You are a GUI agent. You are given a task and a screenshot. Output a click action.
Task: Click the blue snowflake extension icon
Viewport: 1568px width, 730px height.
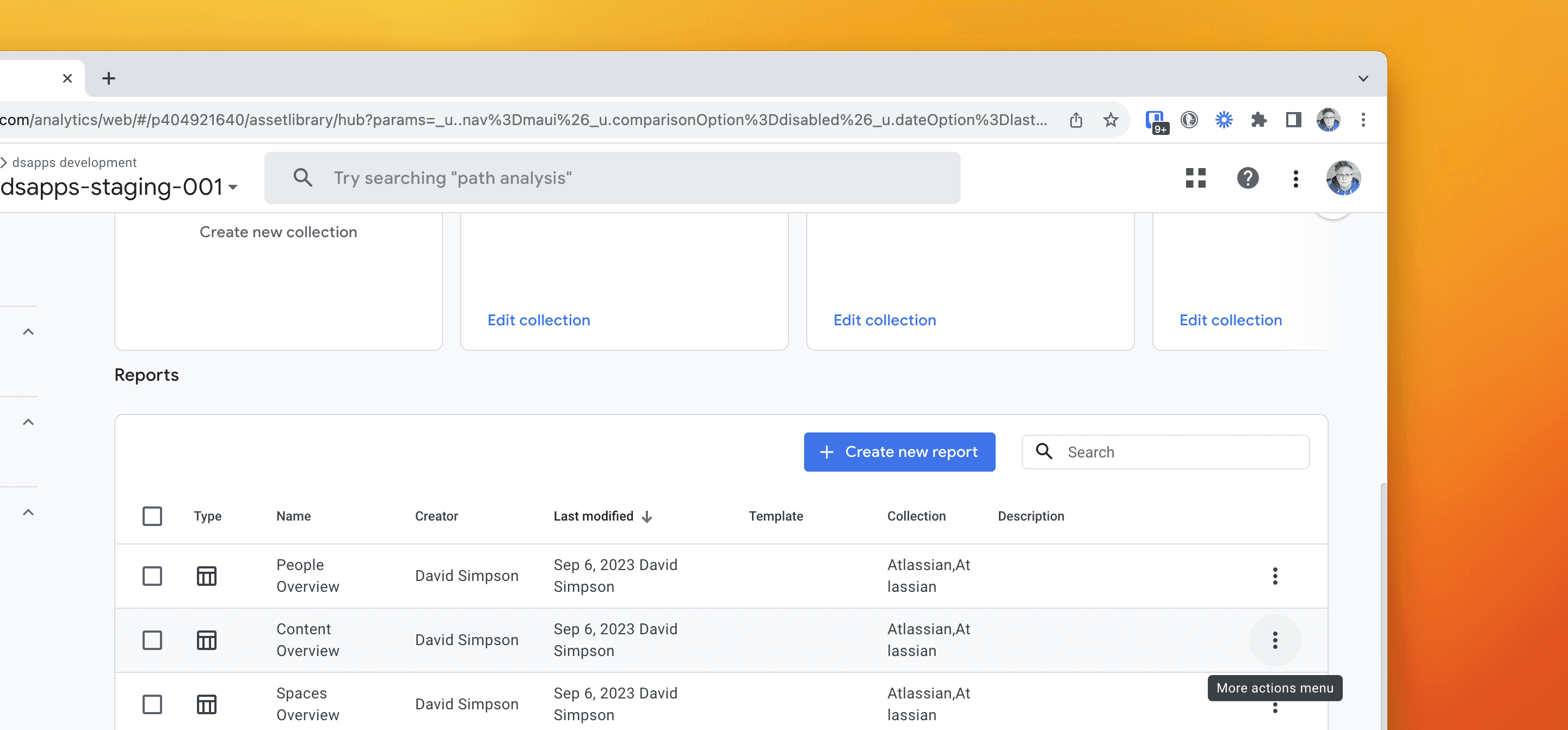coord(1224,120)
